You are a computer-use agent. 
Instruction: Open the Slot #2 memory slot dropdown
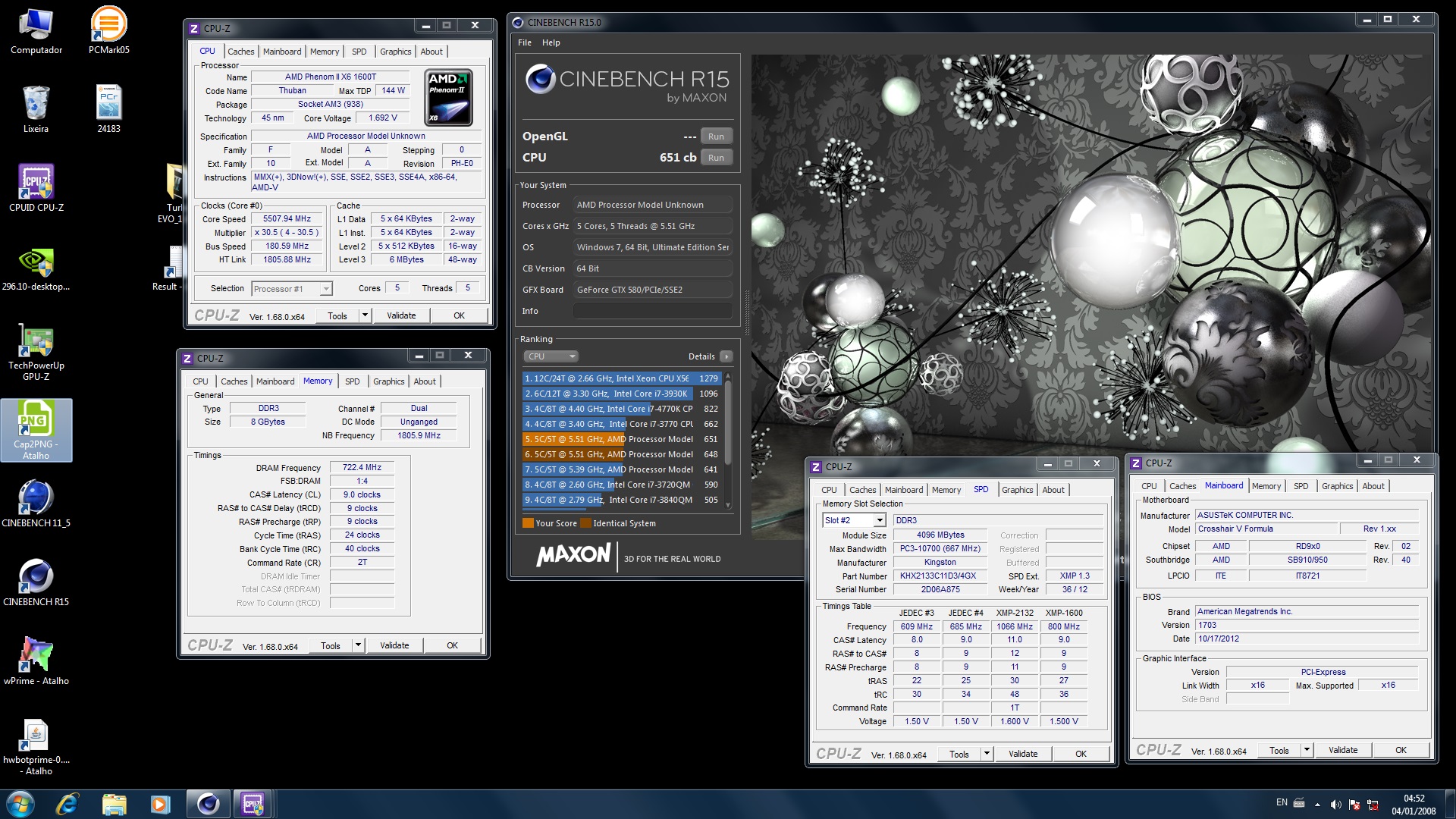854,520
